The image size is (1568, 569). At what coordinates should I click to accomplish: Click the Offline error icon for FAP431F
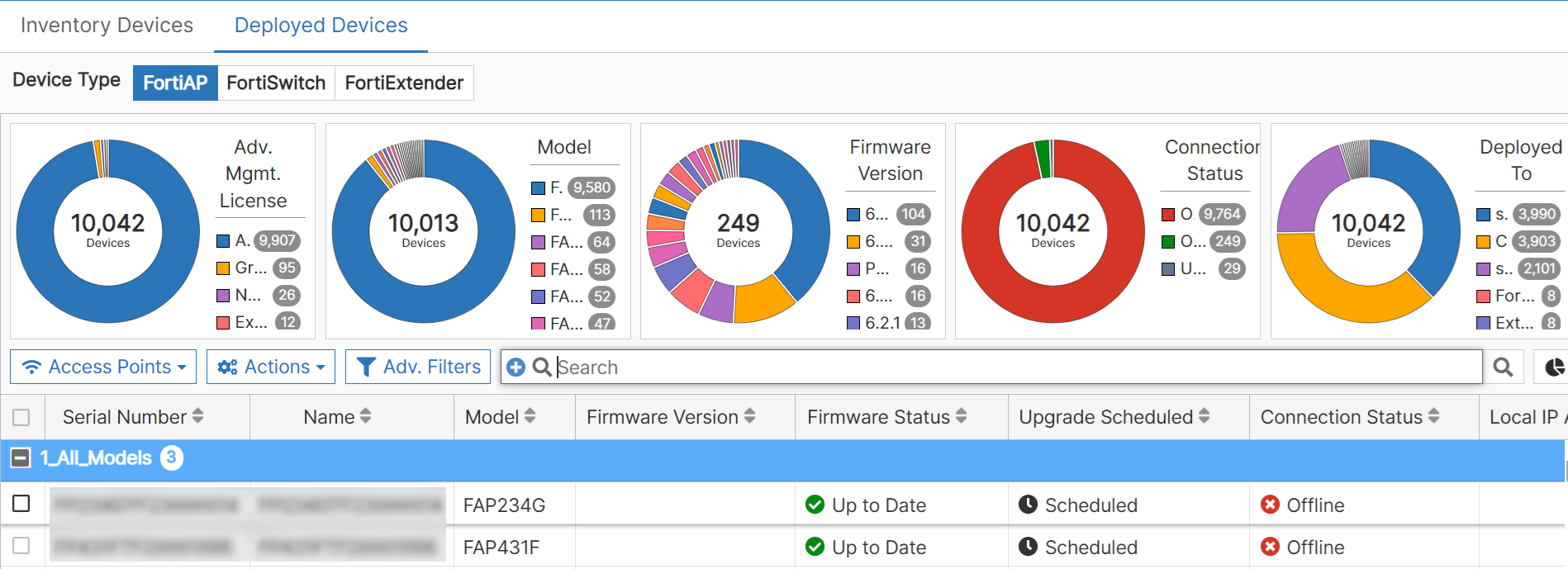[1270, 547]
